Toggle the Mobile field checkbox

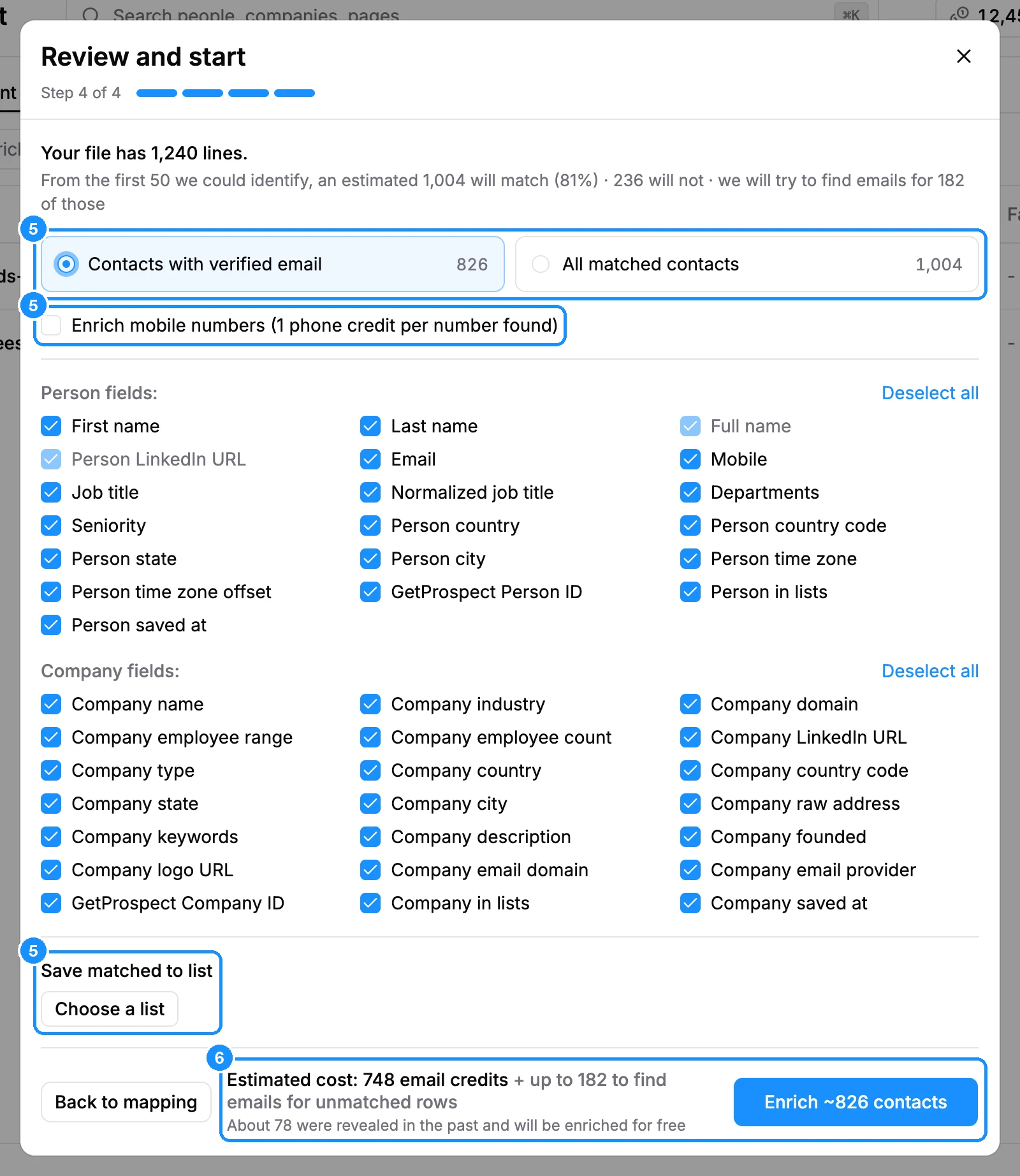tap(690, 459)
